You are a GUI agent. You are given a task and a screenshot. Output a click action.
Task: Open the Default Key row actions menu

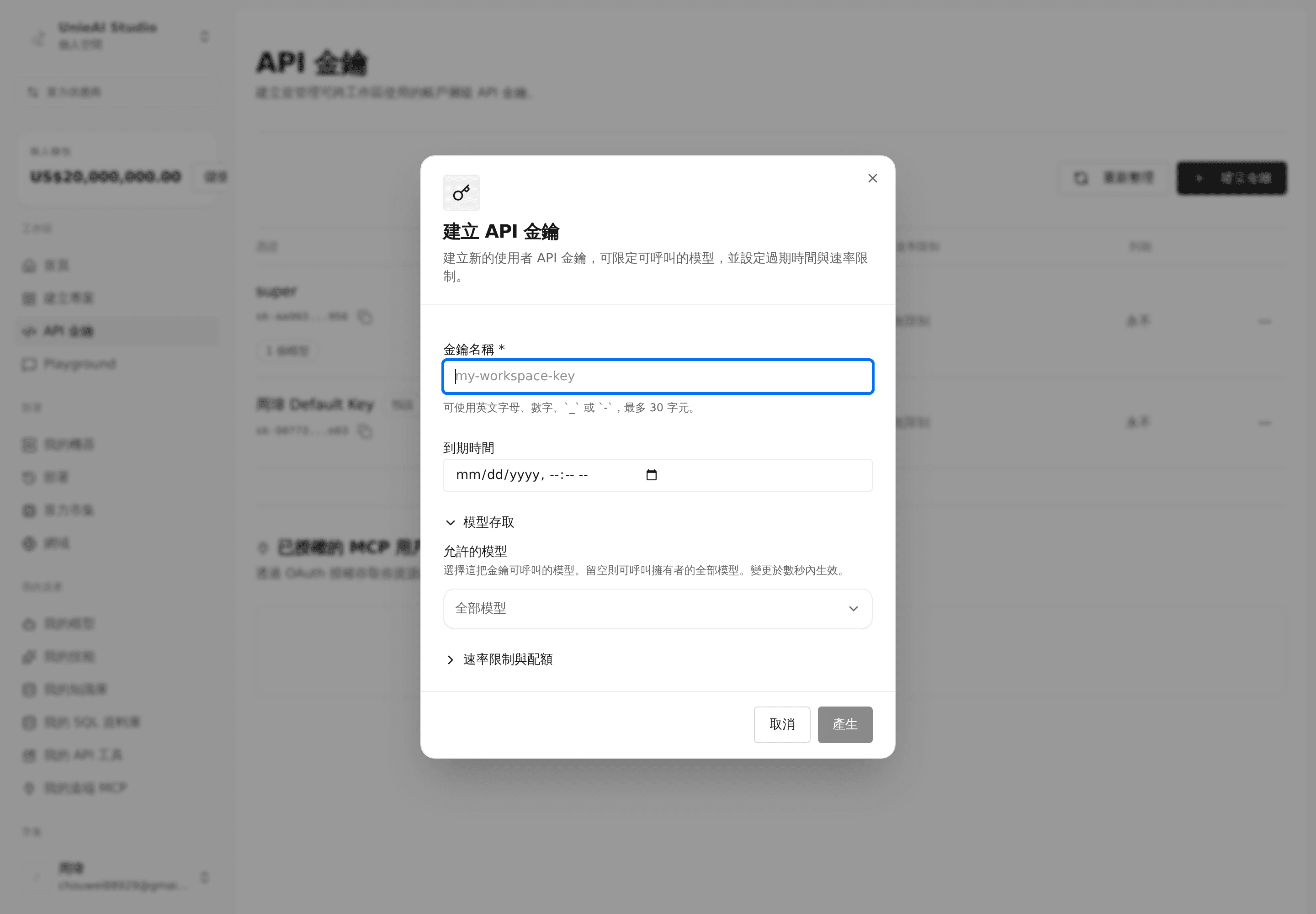[1264, 423]
